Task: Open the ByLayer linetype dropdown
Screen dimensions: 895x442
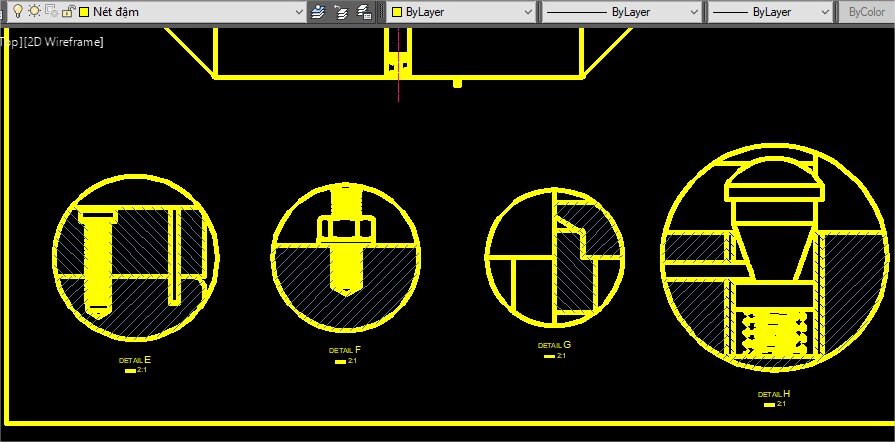Action: (694, 12)
